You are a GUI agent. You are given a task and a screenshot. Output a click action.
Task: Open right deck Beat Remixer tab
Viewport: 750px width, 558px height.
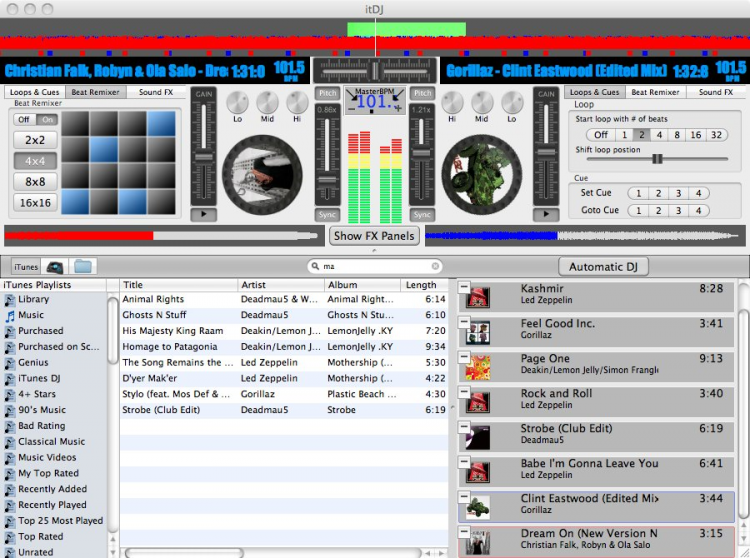tap(655, 92)
